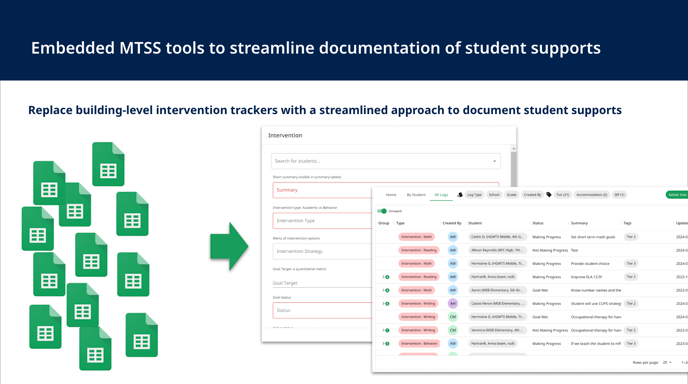Click the AK avatar in Cassie Heron row
Image resolution: width=688 pixels, height=384 pixels.
[x=453, y=303]
